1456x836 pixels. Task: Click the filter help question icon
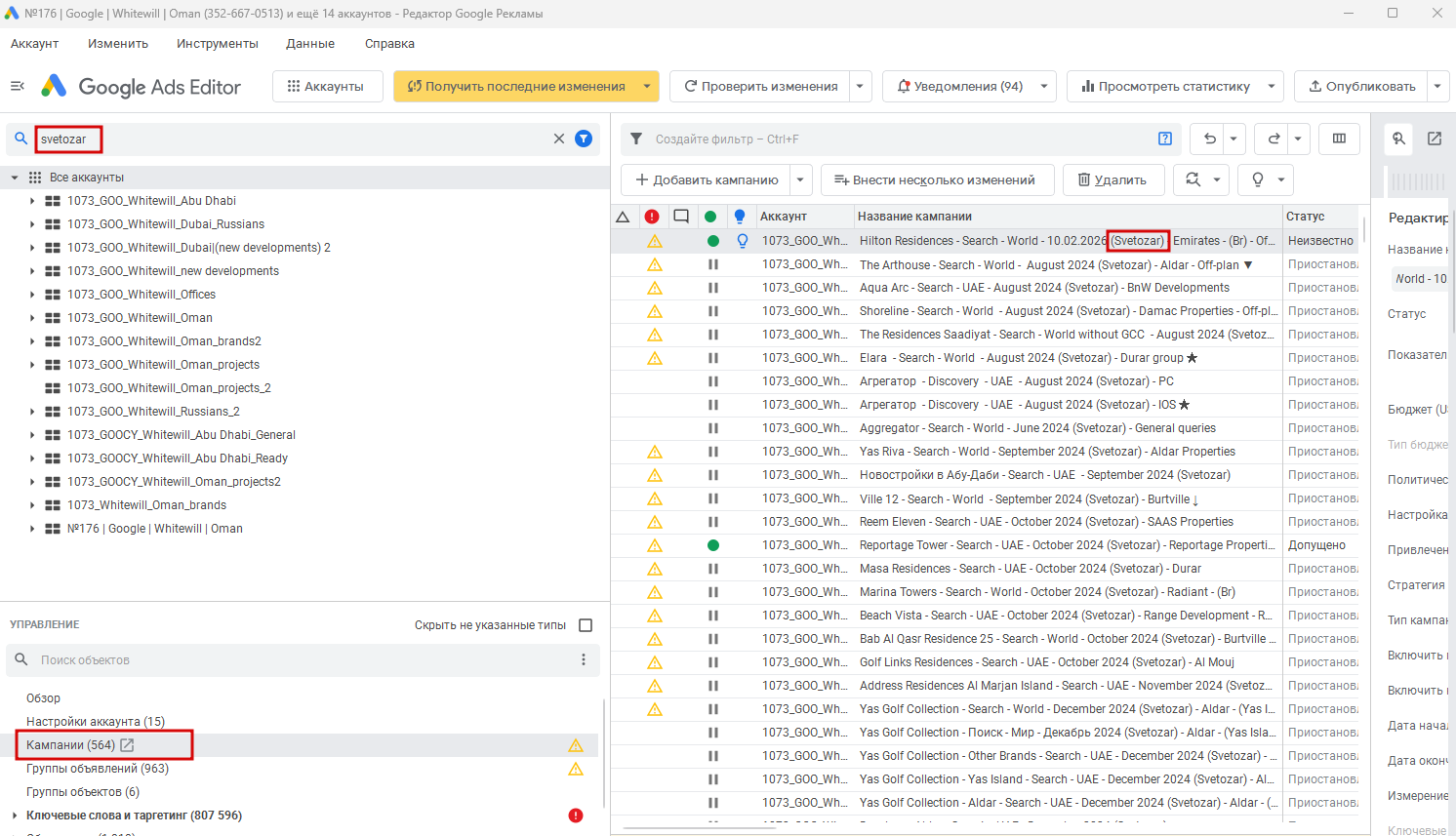click(1164, 139)
